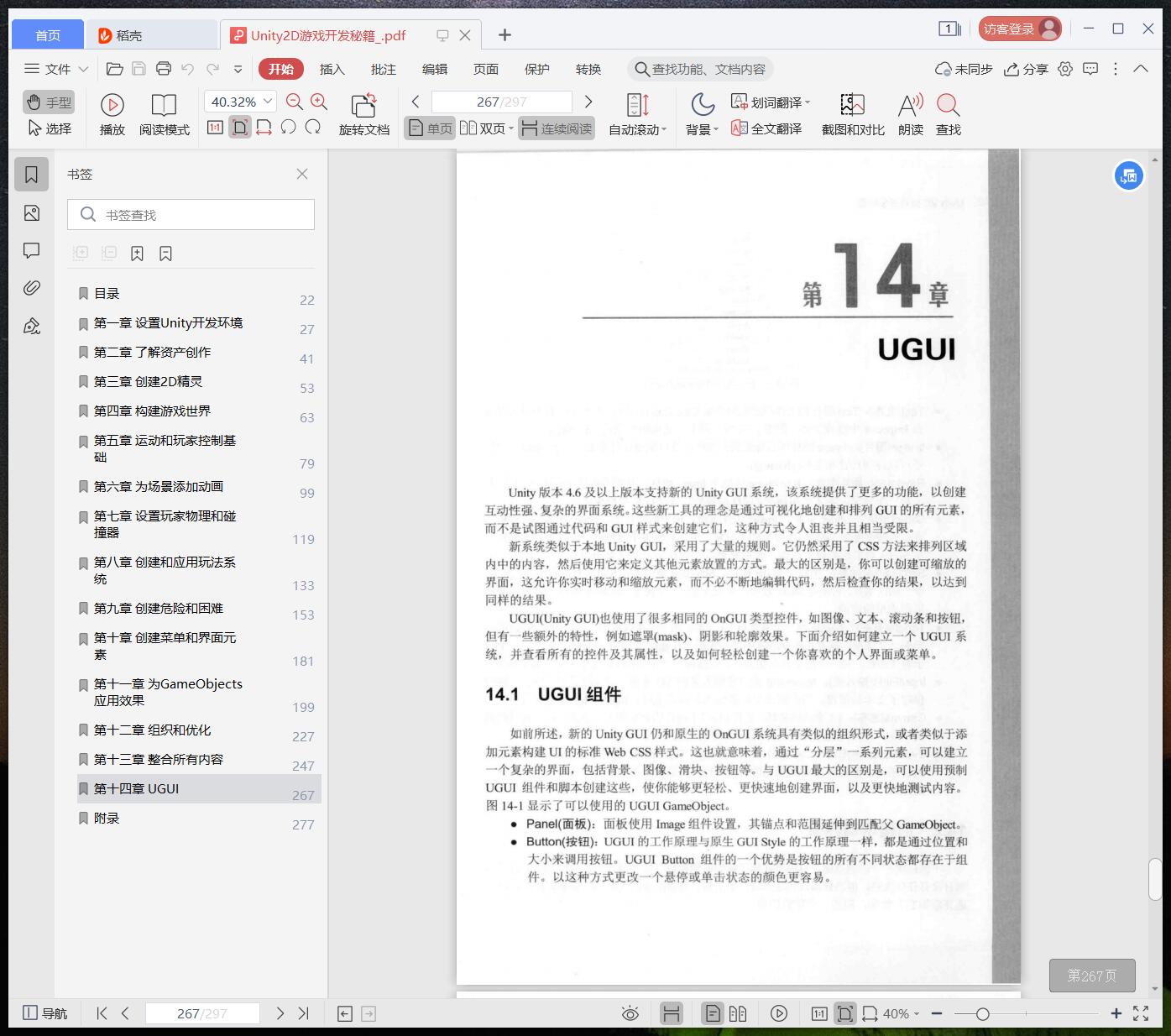The width and height of the screenshot is (1171, 1036).
Task: Open the 40% zoom dropdown in status bar
Action: 900,1013
